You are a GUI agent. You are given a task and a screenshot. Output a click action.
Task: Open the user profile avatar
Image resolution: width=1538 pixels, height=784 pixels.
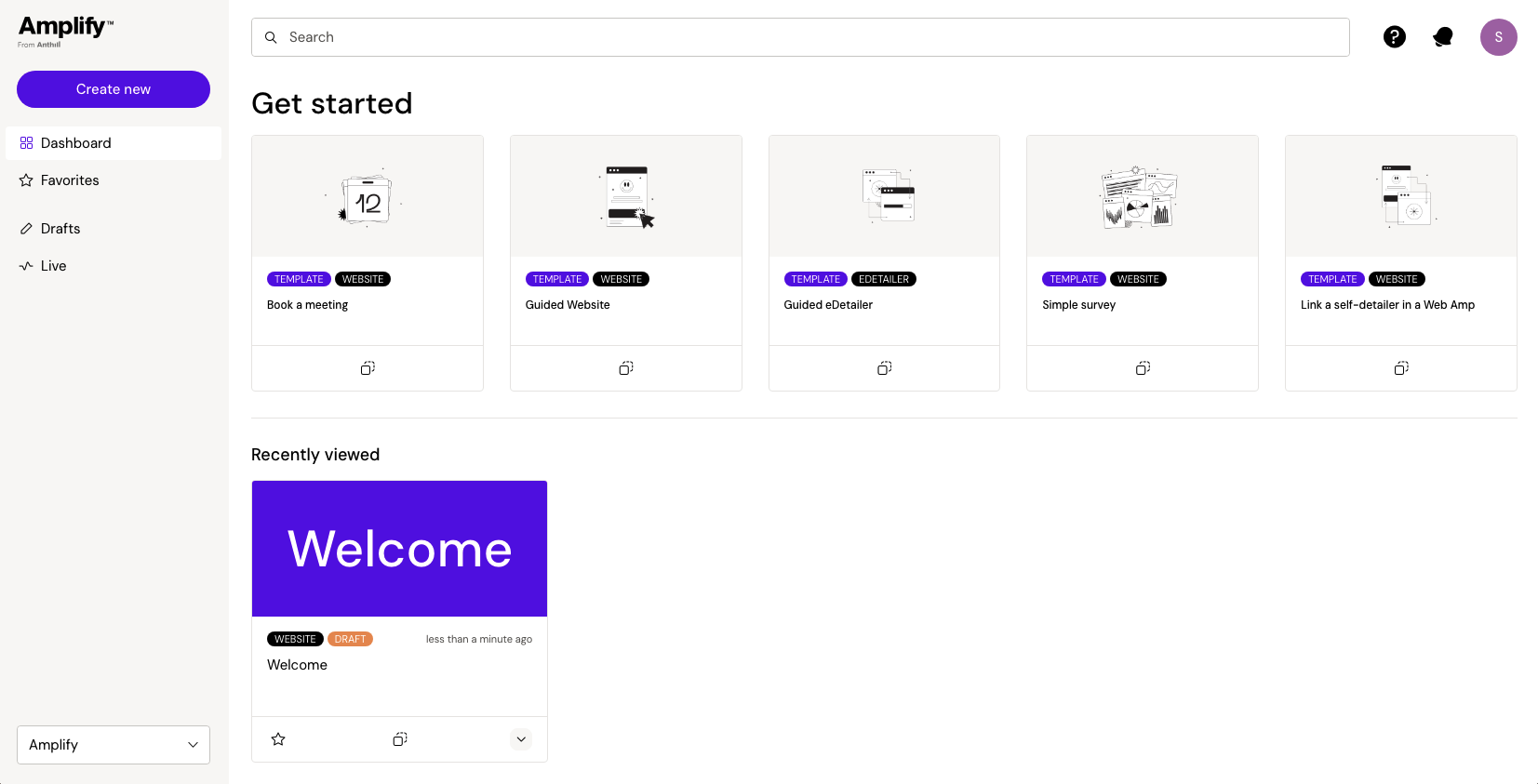[1498, 37]
